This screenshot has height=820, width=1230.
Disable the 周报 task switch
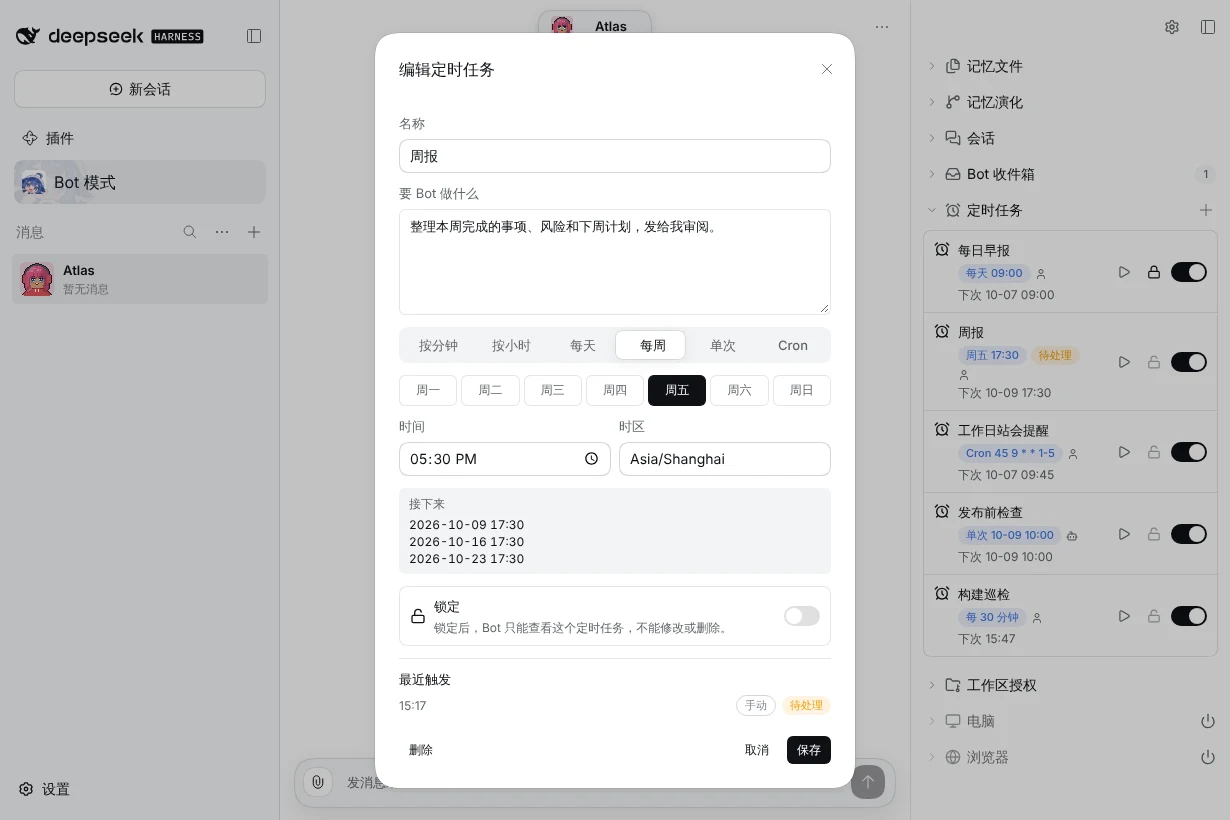[1189, 362]
